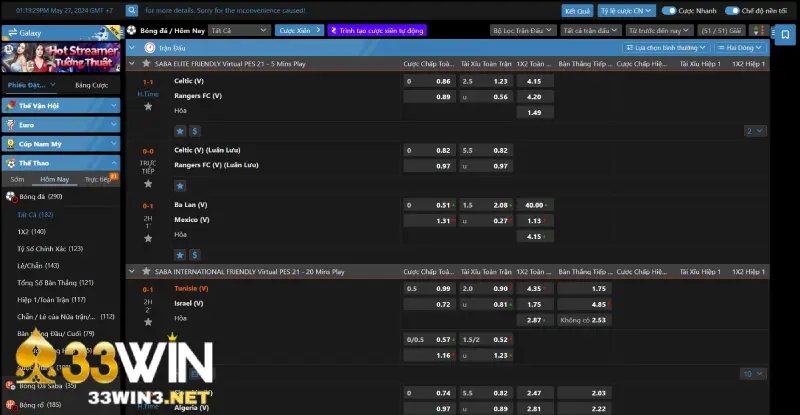Click the Galaxy swap arrows icon
This screenshot has width=800, height=415.
point(12,33)
